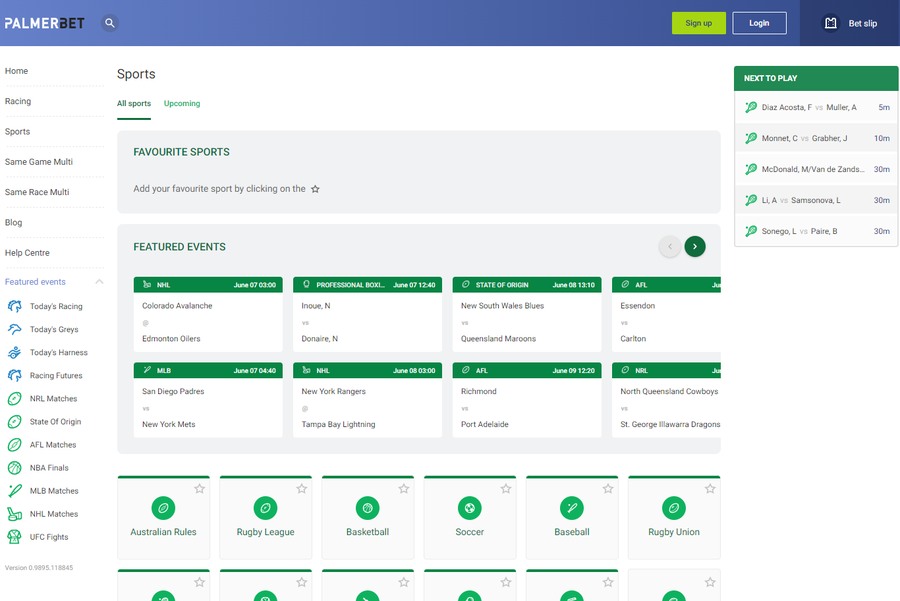
Task: Open MLB Matches bat icon
Action: click(14, 491)
